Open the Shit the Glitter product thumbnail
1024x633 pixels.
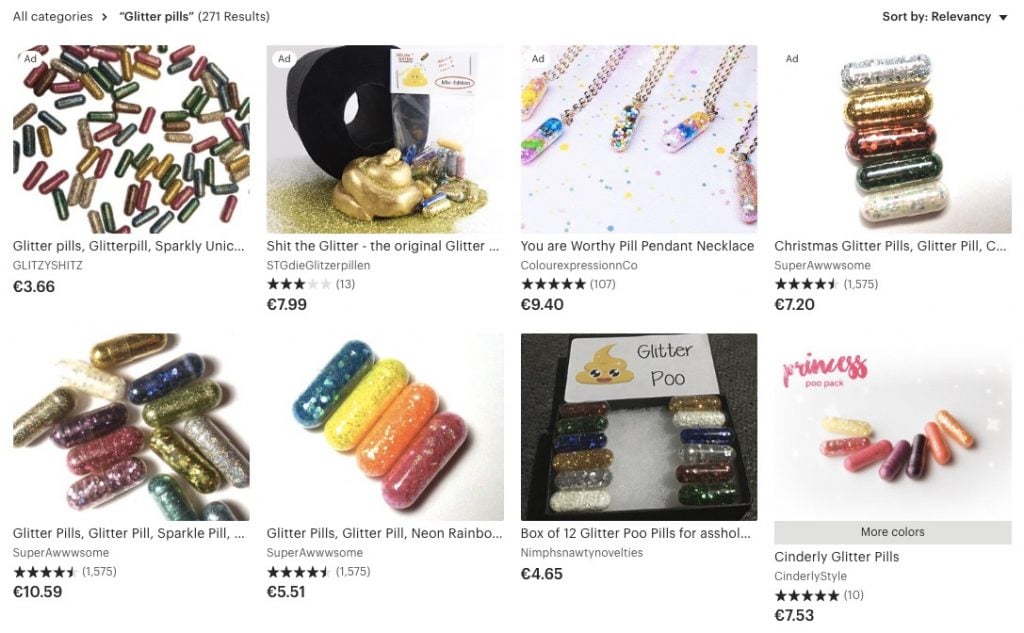point(385,139)
